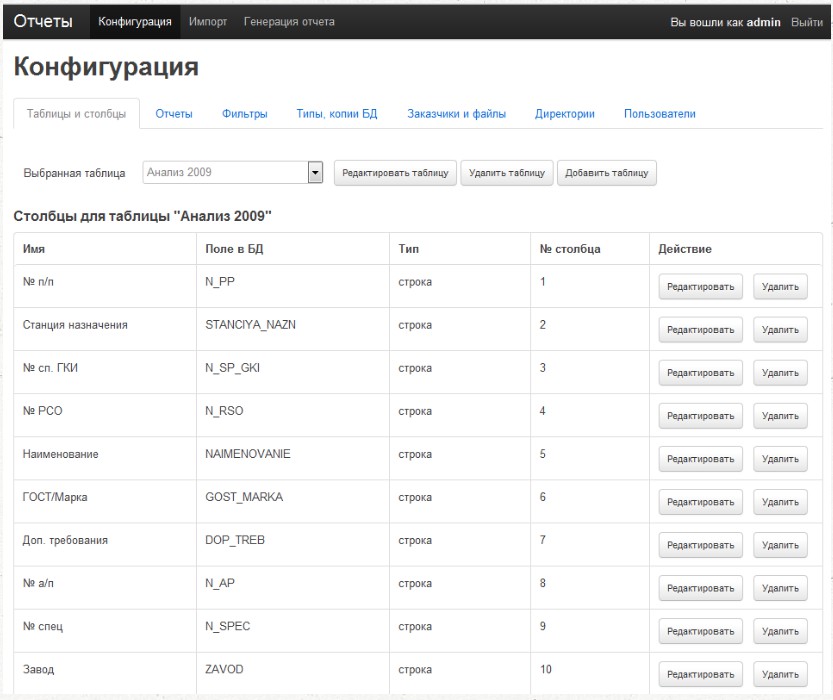Edit the № спец row
Screen dimensions: 833x700
pos(700,631)
